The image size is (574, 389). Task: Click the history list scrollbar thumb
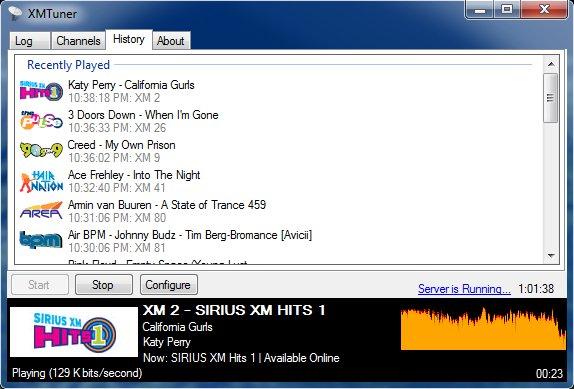[x=551, y=98]
